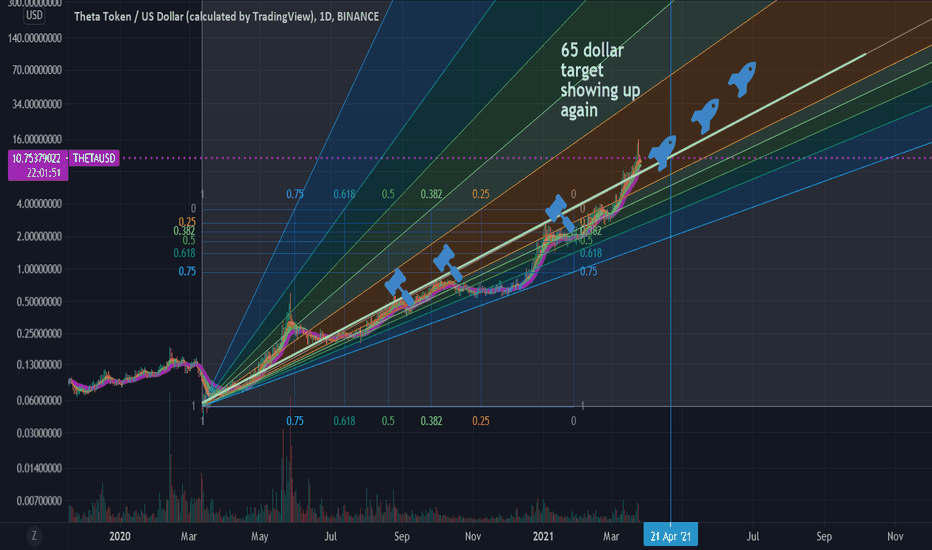Select the vertical blue line above 21 Apr '21

[670, 262]
